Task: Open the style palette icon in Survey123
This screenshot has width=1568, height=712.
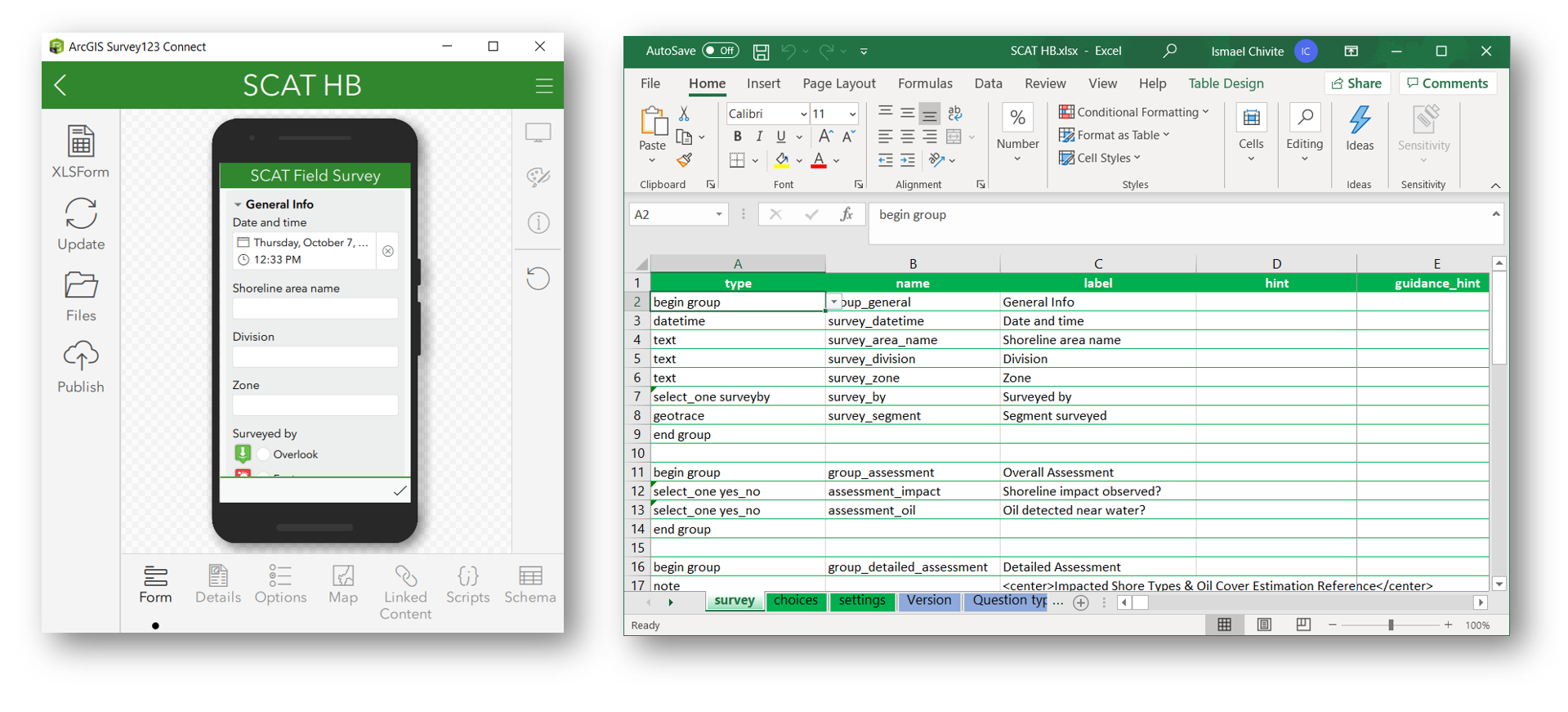Action: pos(538,177)
